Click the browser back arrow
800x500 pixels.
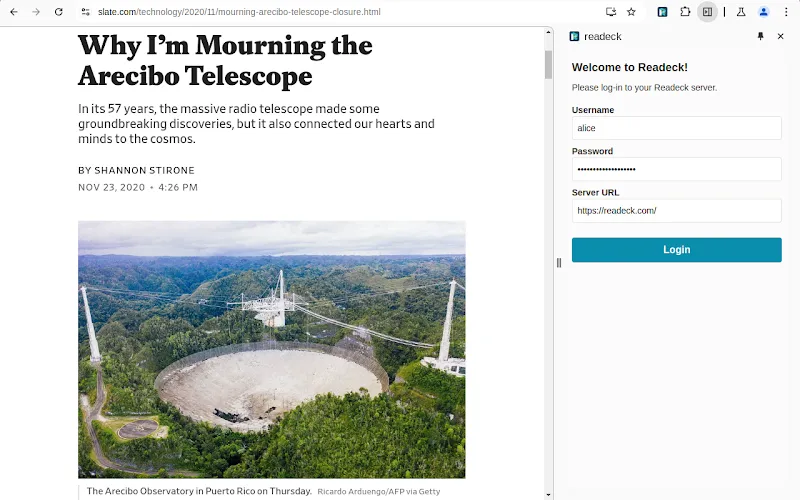tap(13, 12)
